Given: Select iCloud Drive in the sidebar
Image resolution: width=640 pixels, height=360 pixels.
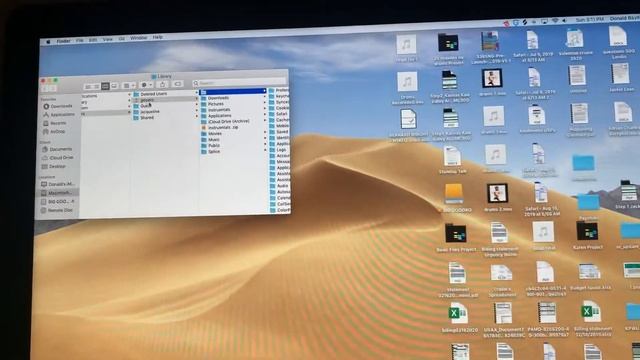Looking at the screenshot, I should click(x=58, y=158).
